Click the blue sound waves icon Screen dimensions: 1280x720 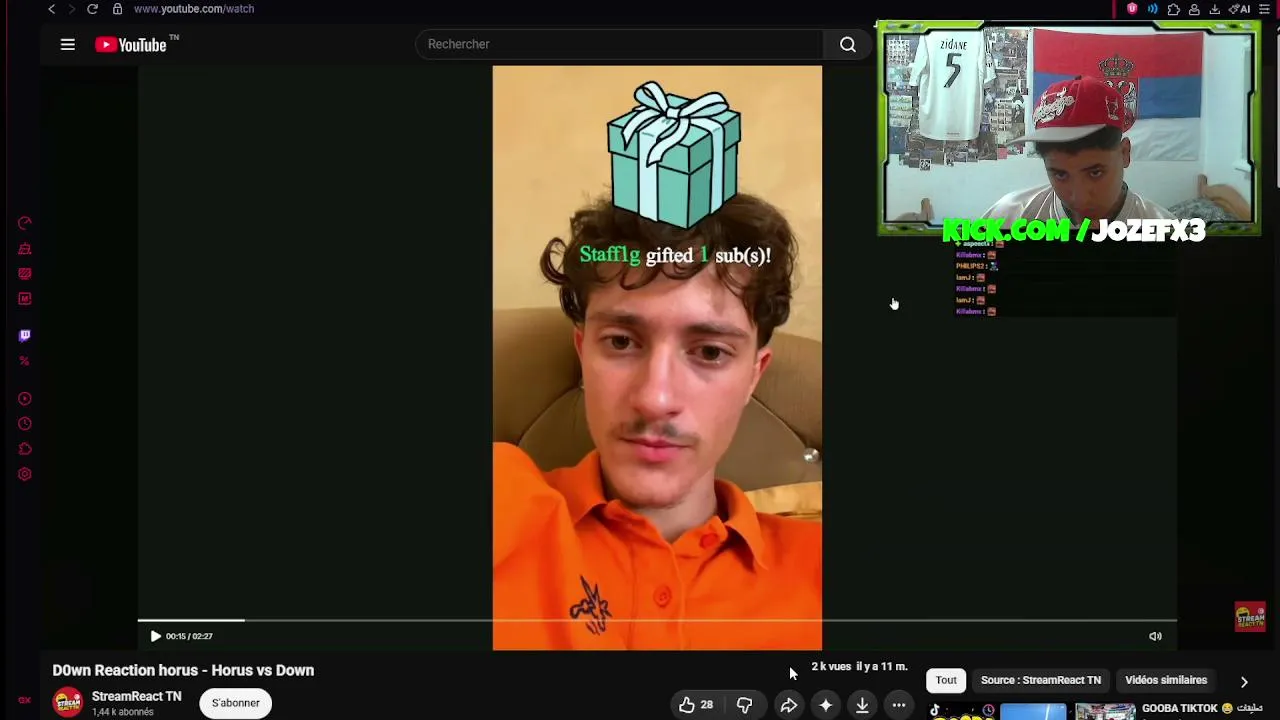pos(1153,9)
